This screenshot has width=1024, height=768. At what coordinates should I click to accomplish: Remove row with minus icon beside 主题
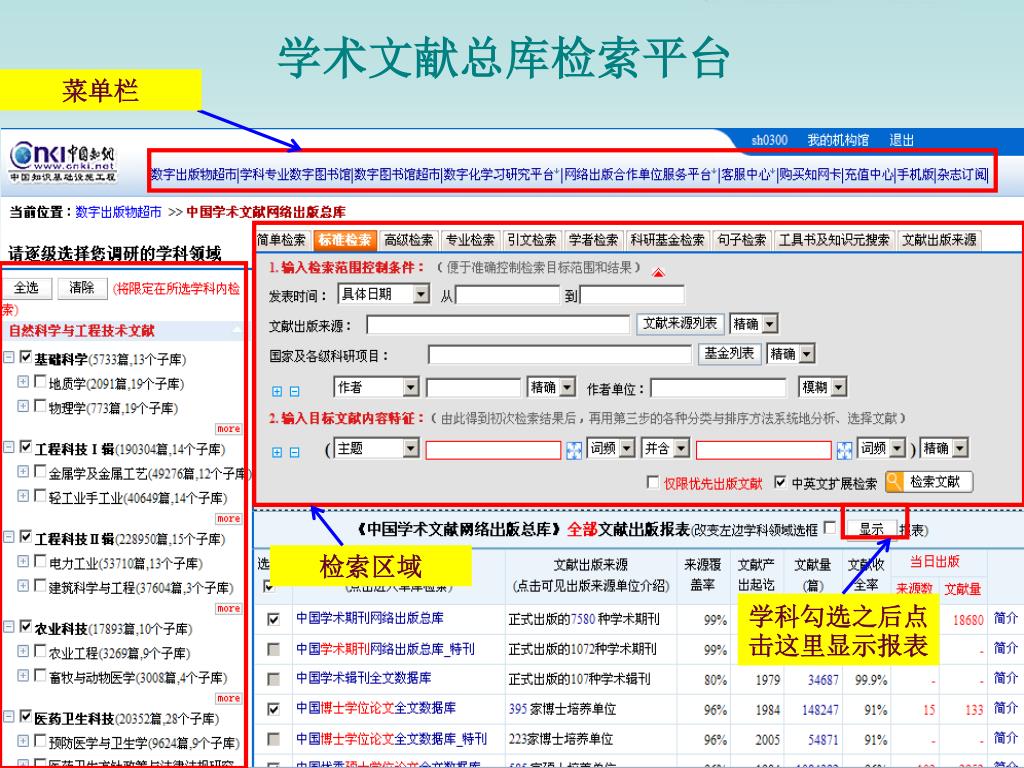coord(295,452)
